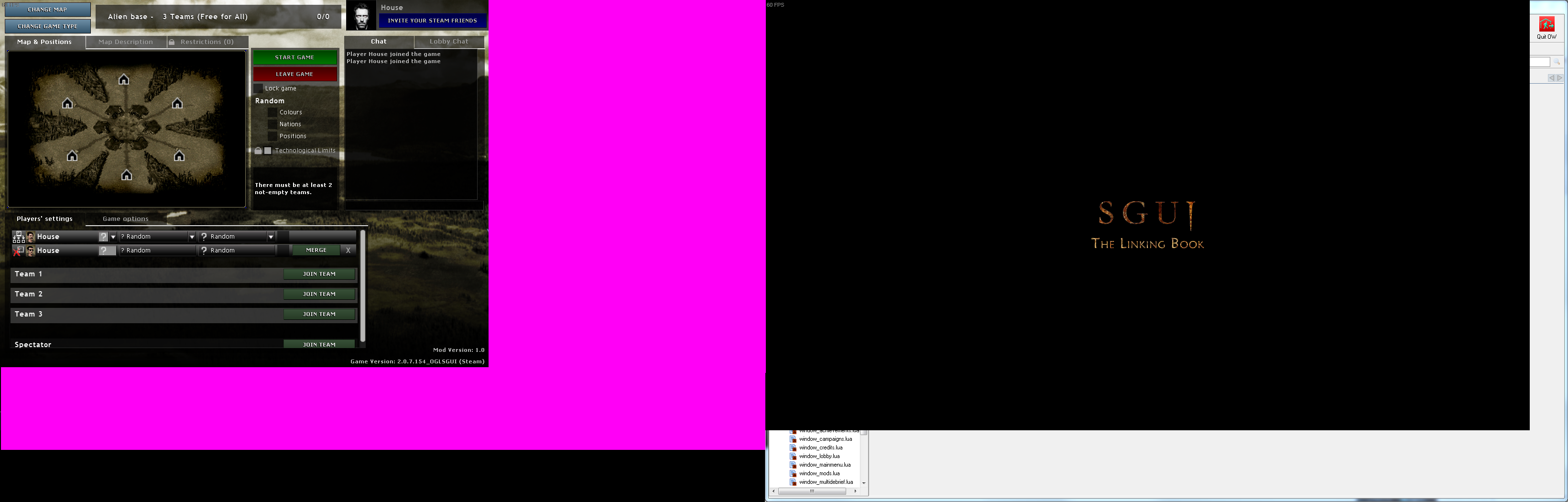The height and width of the screenshot is (502, 1568).
Task: Open the Players' settings tab
Action: pyautogui.click(x=45, y=218)
